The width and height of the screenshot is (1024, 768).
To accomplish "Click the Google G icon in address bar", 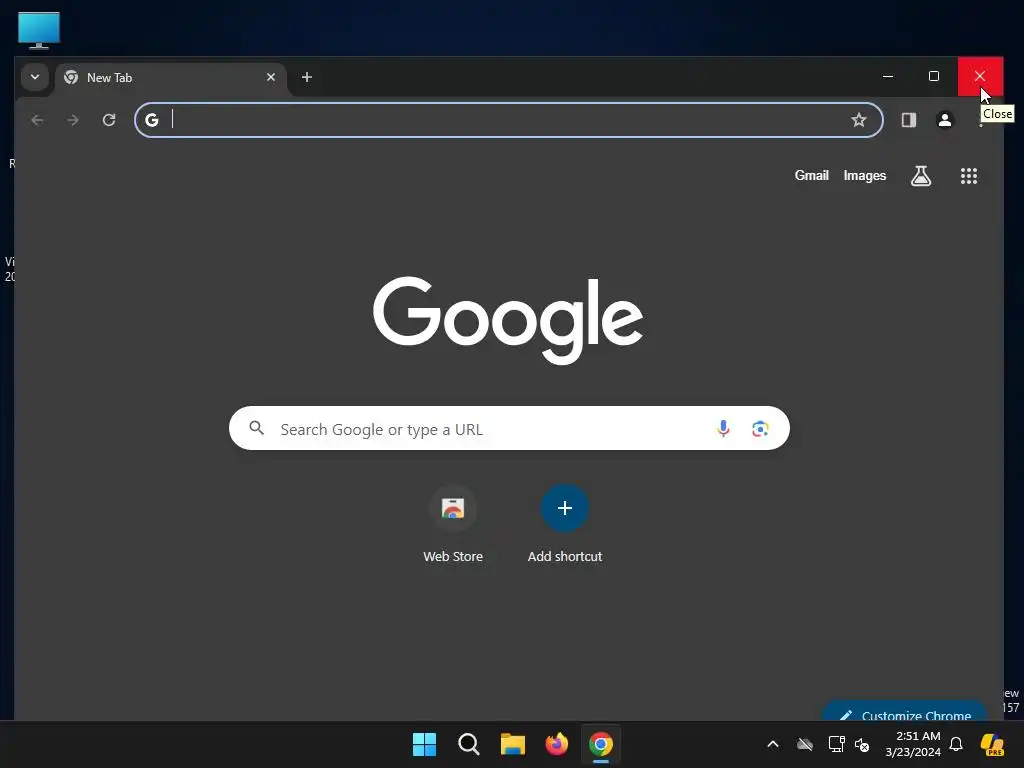I will tap(152, 120).
